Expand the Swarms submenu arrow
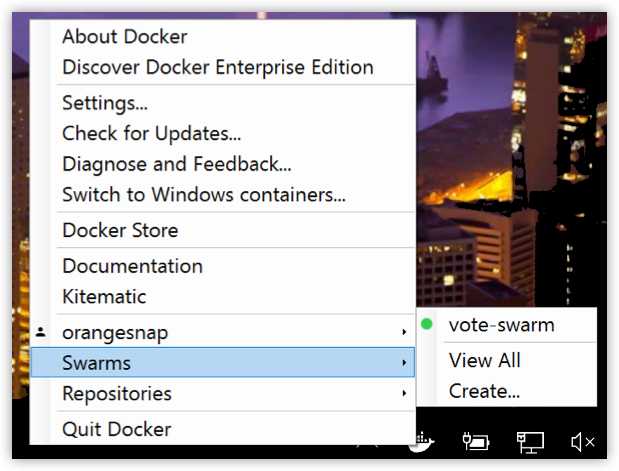This screenshot has height=471, width=619. click(x=404, y=362)
